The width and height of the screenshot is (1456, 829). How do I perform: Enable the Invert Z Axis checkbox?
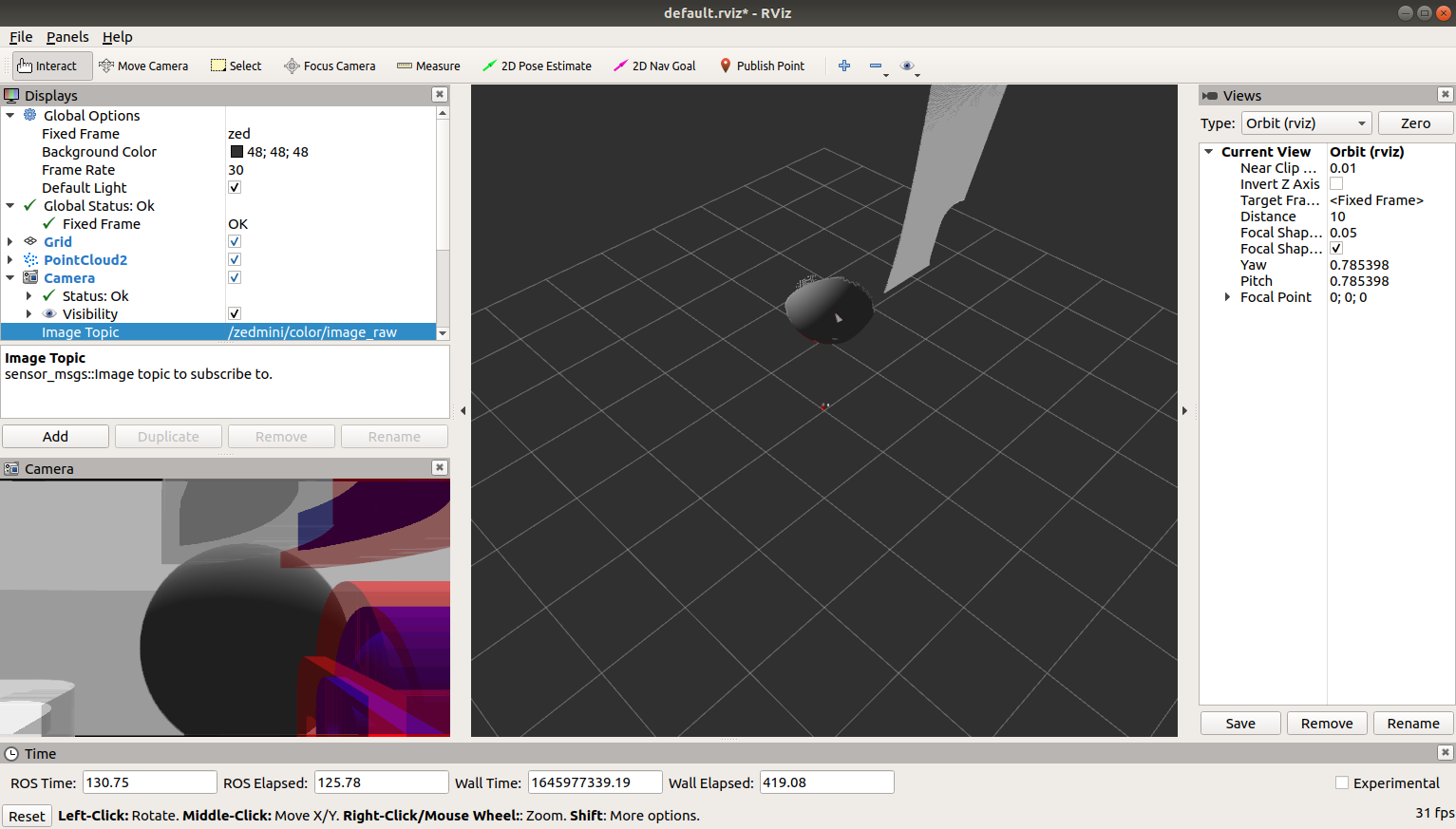(x=1336, y=183)
